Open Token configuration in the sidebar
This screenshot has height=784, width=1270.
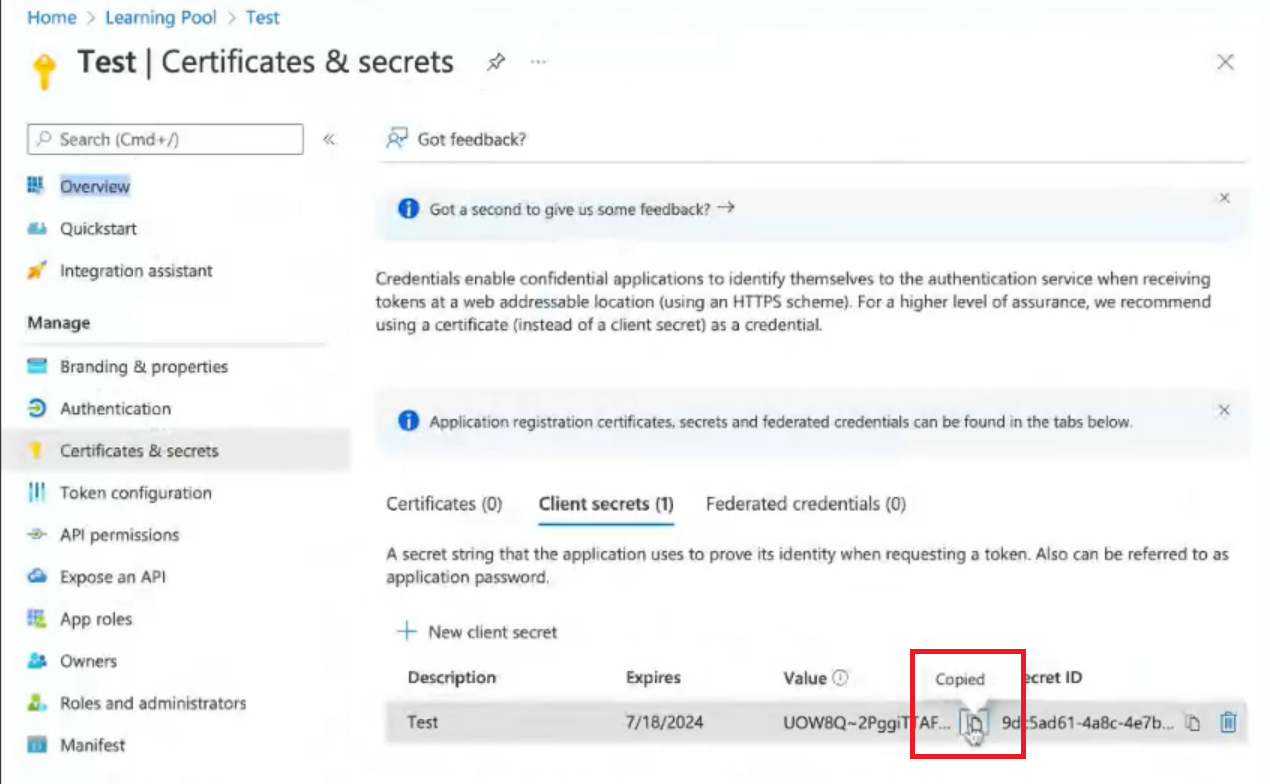[135, 493]
